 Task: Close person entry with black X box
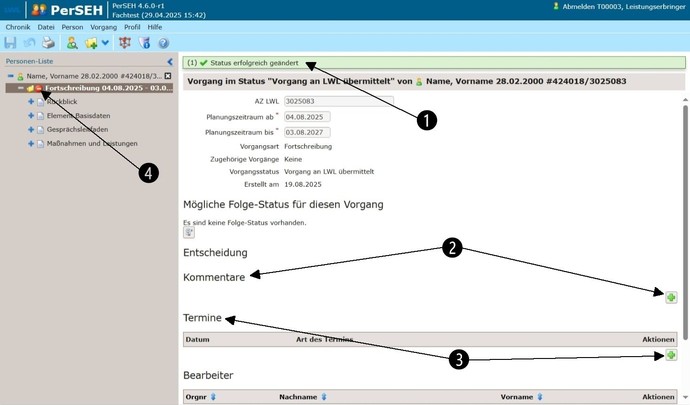point(168,76)
